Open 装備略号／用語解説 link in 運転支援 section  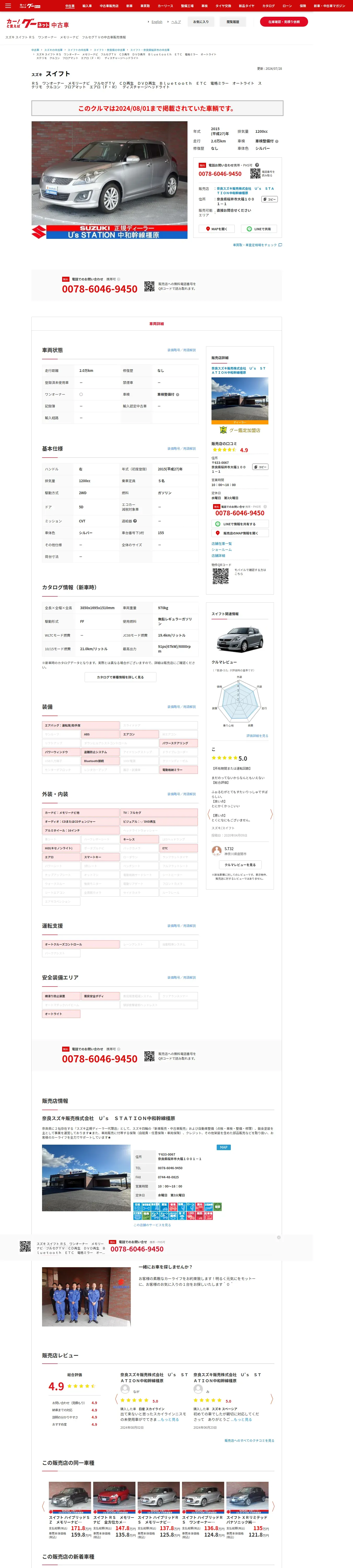tap(181, 926)
